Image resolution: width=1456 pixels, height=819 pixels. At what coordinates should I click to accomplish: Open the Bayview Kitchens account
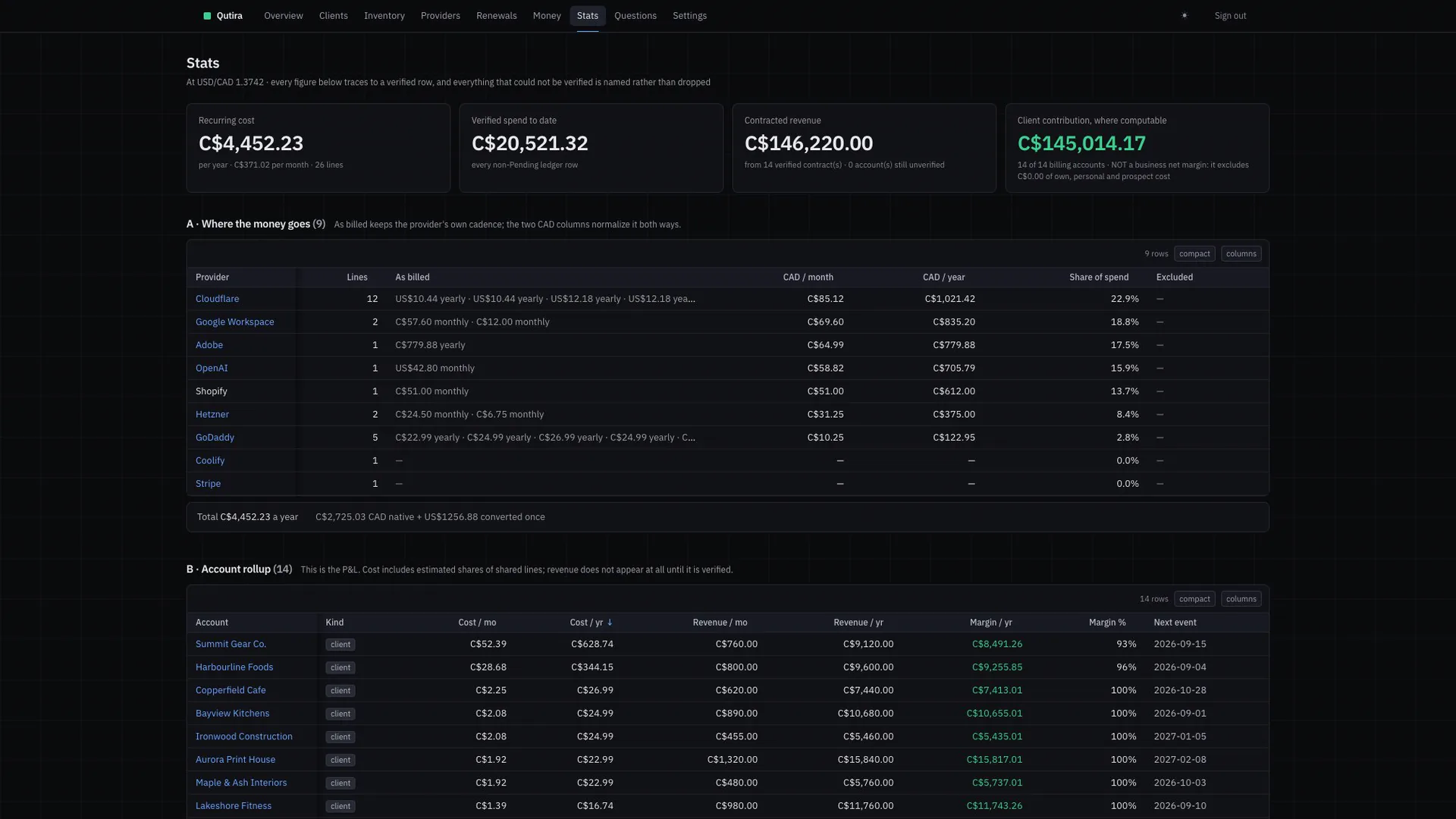tap(232, 714)
